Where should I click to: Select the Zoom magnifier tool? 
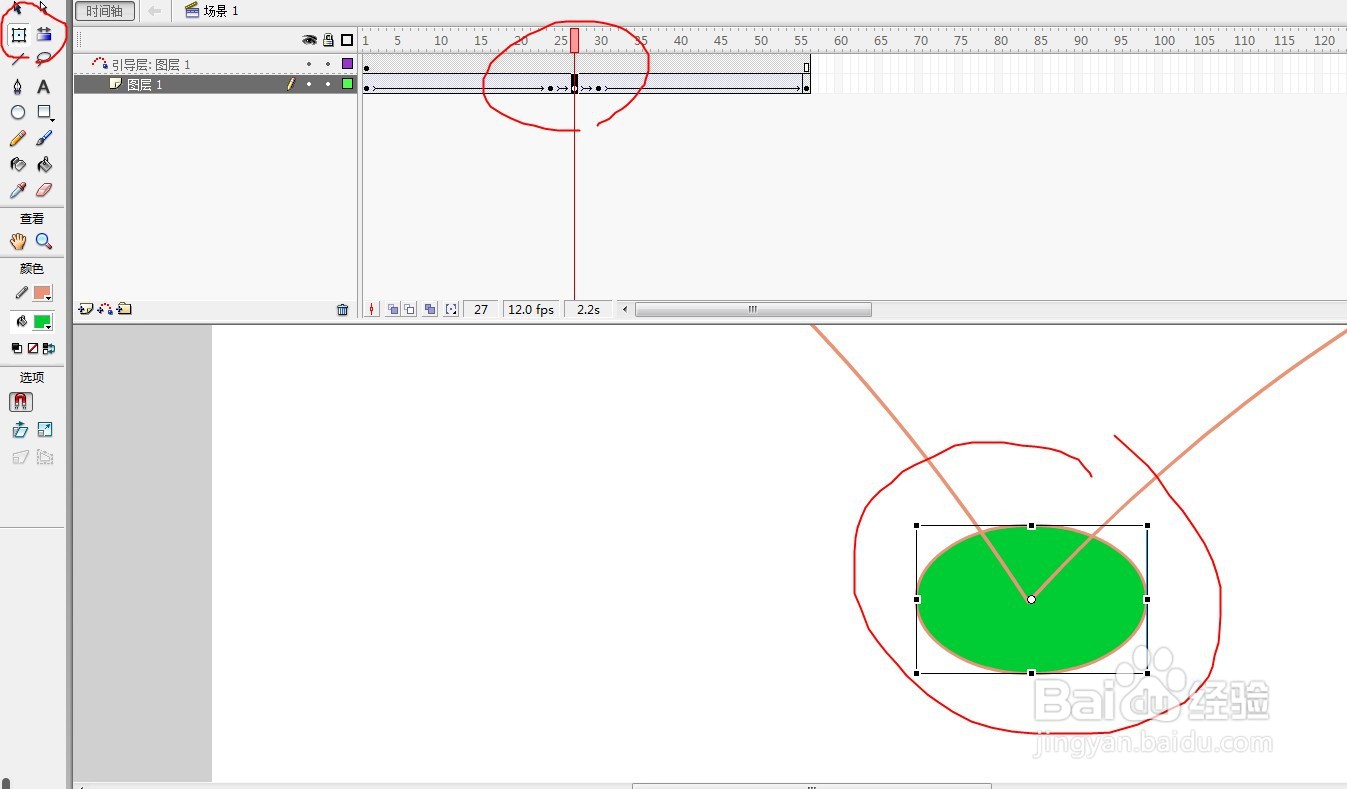click(44, 241)
